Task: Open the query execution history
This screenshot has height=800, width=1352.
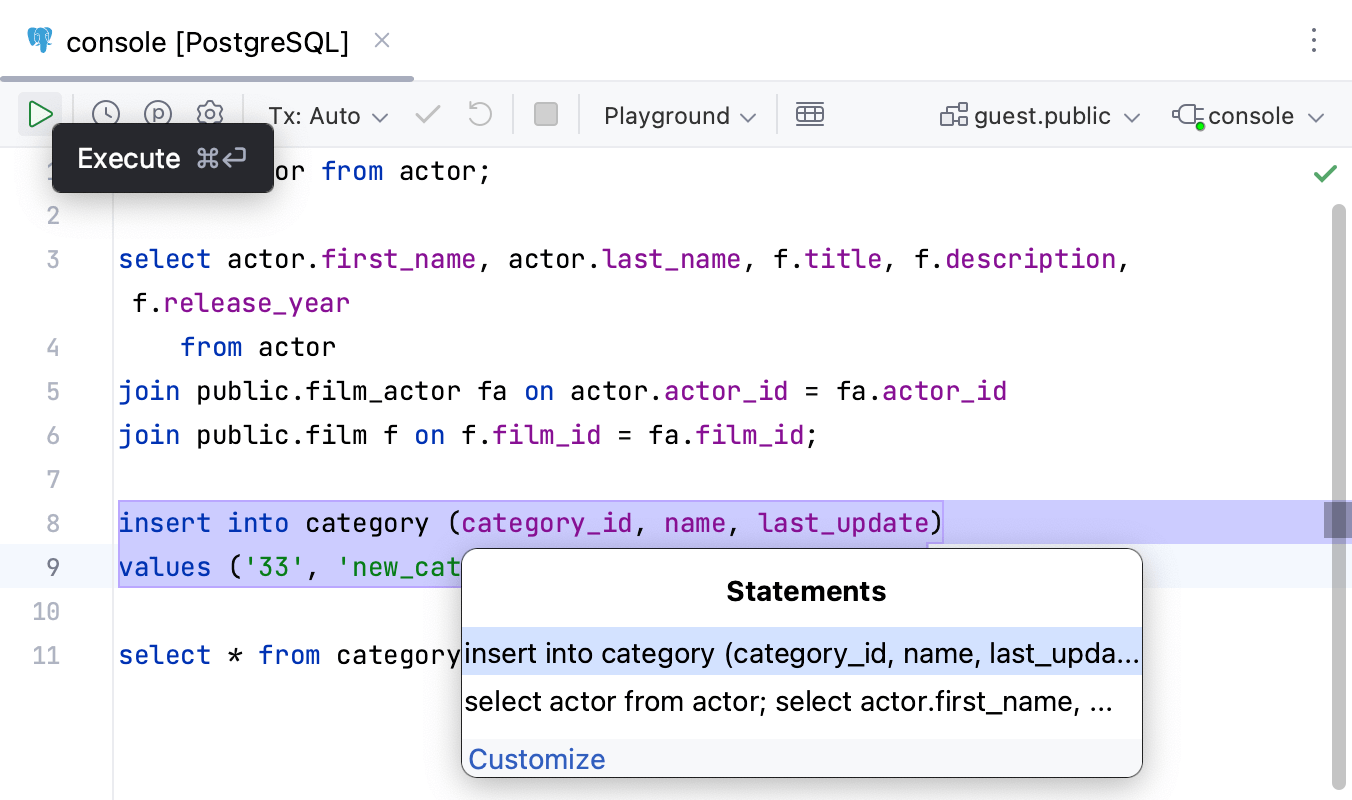Action: click(106, 114)
